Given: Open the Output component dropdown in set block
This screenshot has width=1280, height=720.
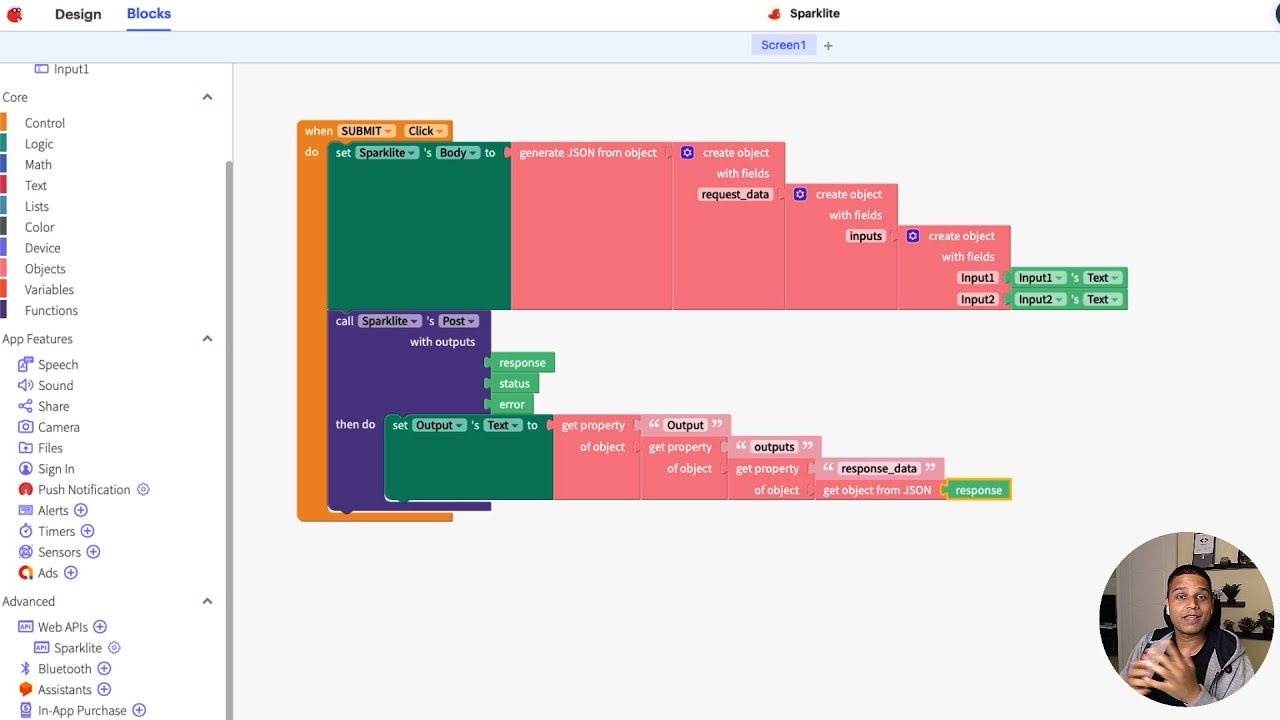Looking at the screenshot, I should pos(439,425).
